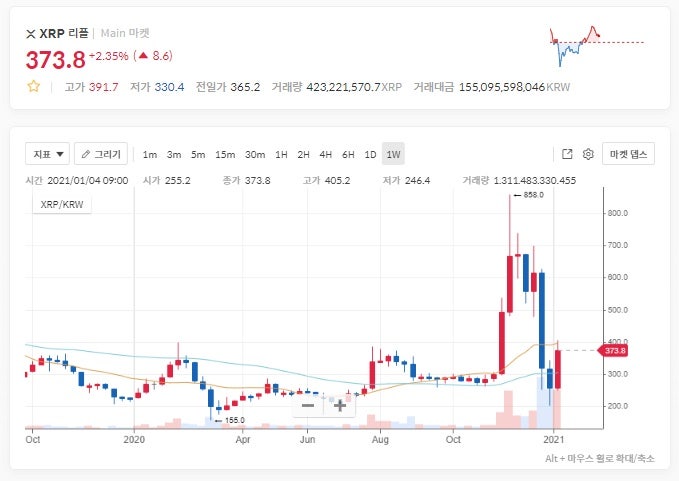Click the 155.0 low price marker
This screenshot has width=679, height=481.
pyautogui.click(x=230, y=420)
